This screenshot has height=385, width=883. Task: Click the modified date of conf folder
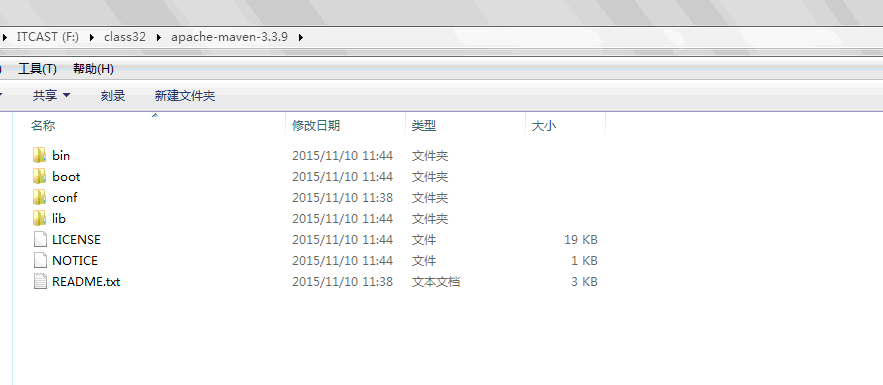342,198
